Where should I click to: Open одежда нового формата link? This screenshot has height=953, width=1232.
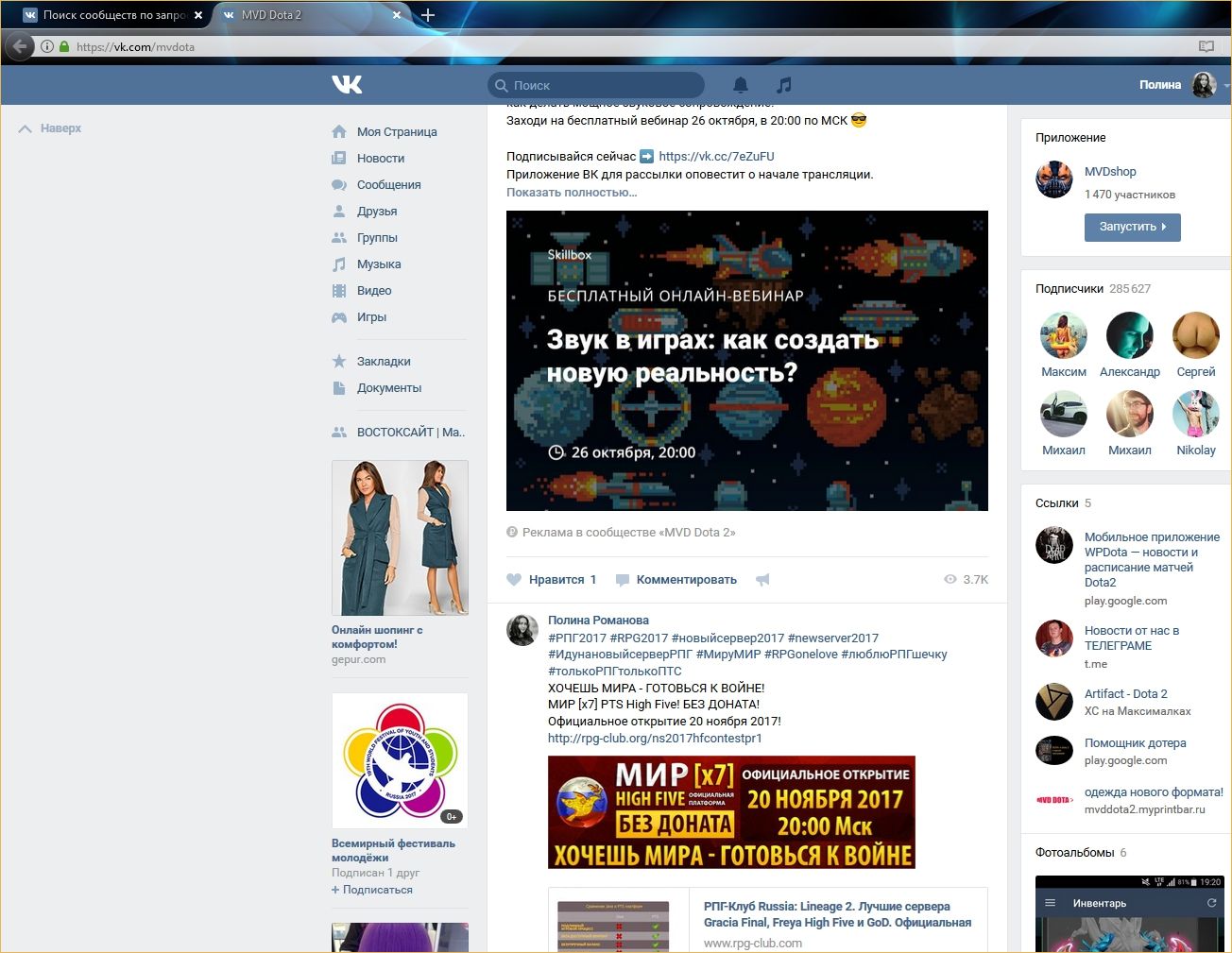(x=1154, y=792)
